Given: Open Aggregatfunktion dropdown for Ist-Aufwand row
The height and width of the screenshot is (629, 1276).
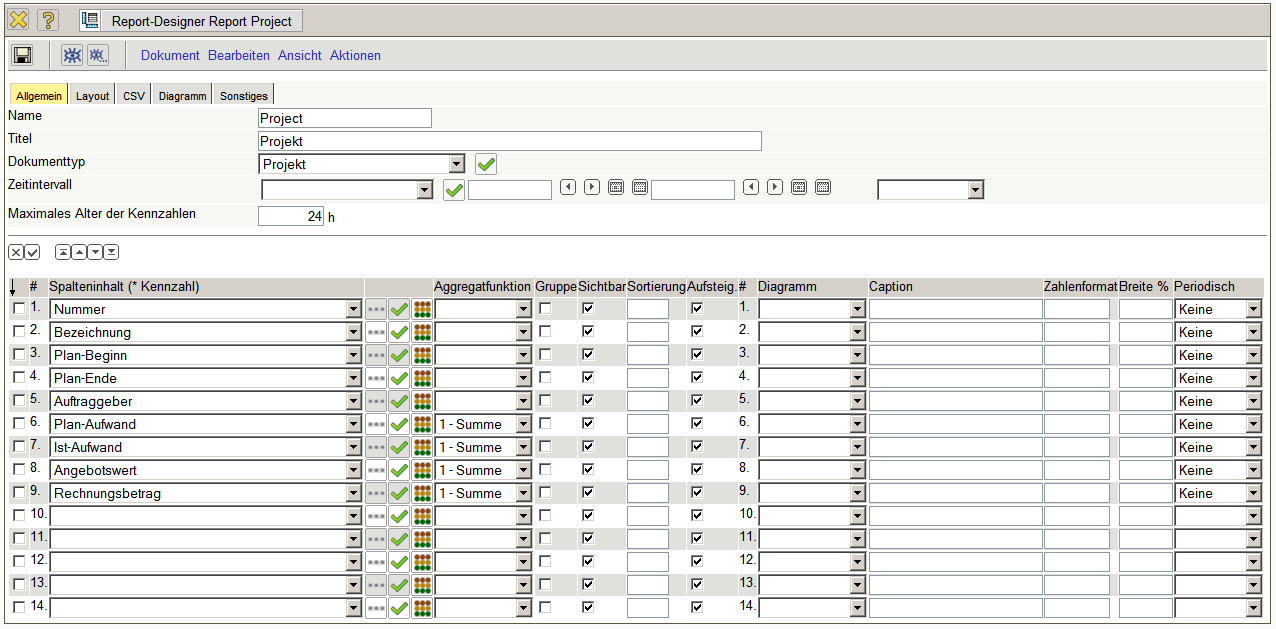Looking at the screenshot, I should (x=523, y=448).
